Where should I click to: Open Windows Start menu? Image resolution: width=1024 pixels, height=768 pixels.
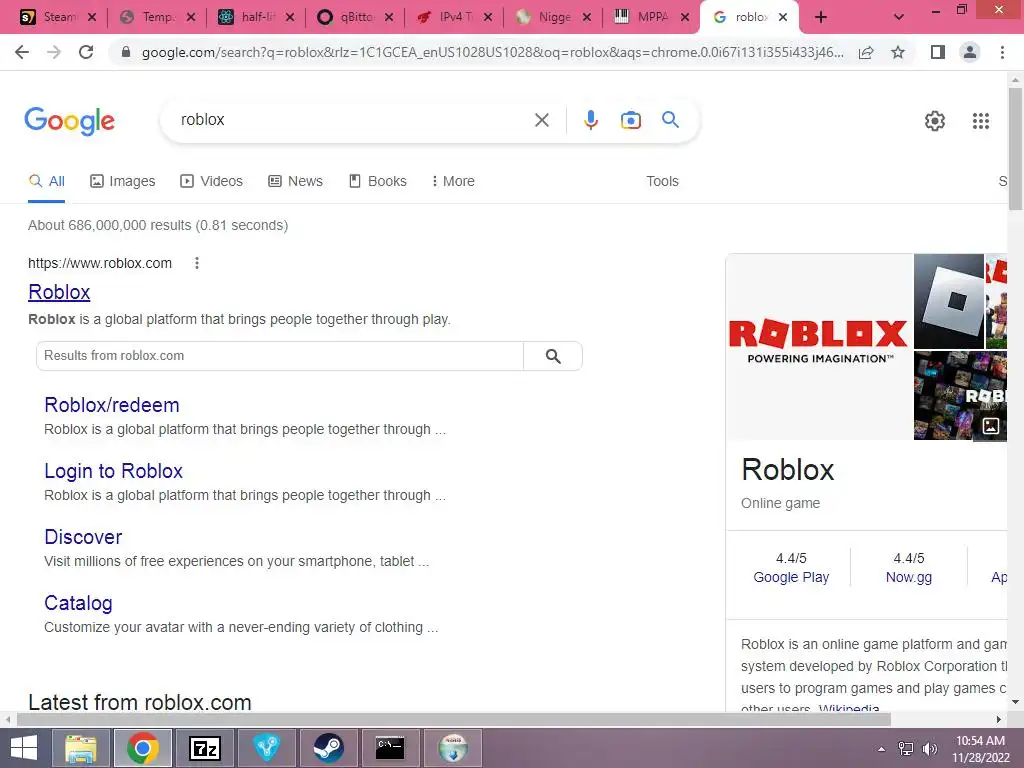tap(24, 748)
